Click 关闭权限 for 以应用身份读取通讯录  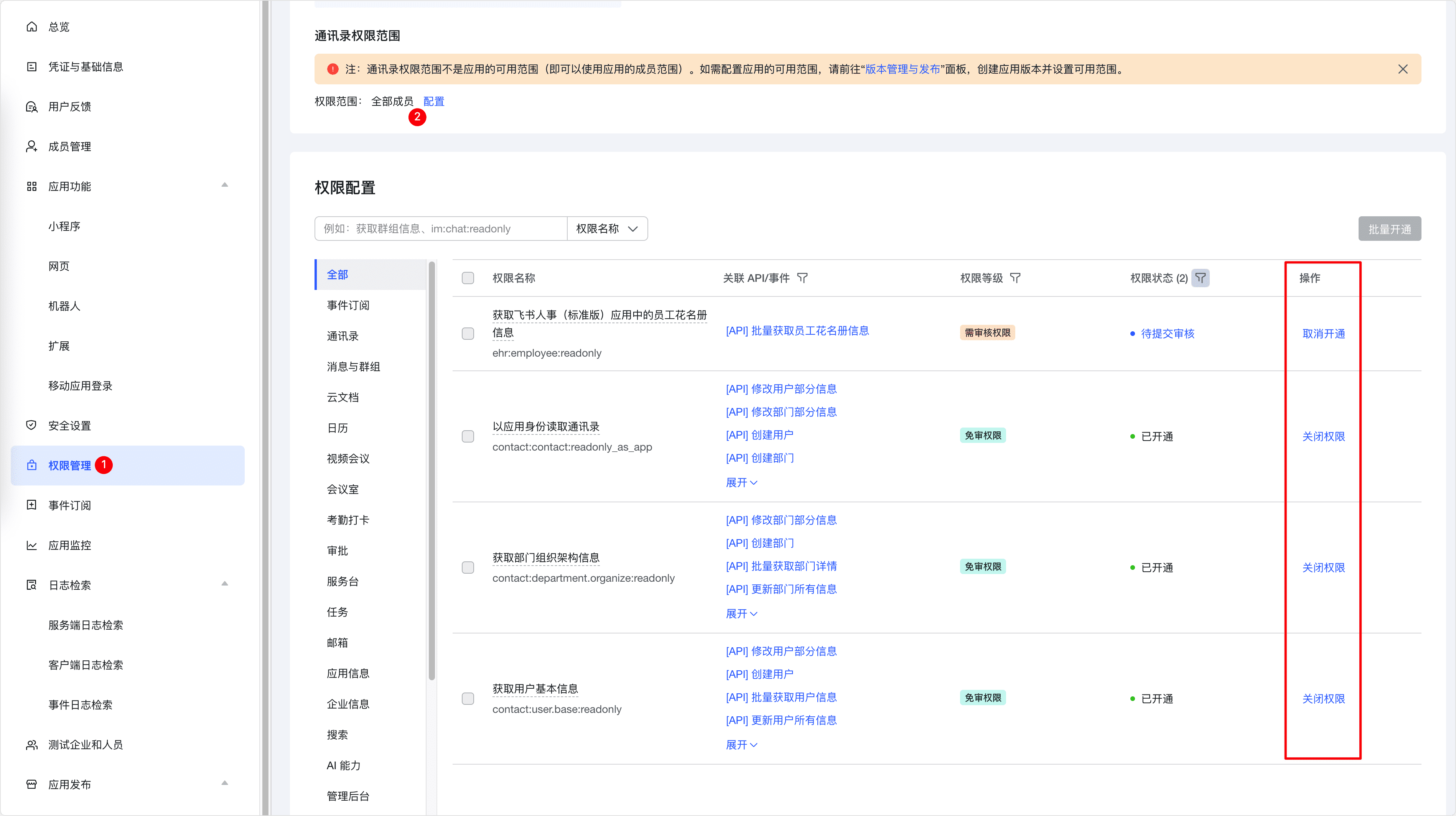pyautogui.click(x=1324, y=436)
